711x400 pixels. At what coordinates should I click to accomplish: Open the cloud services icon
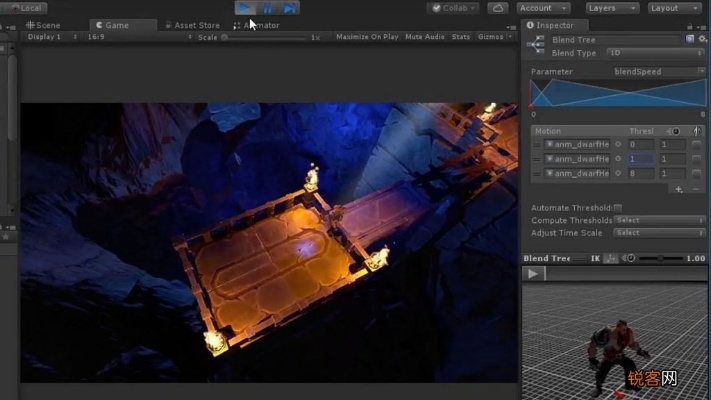(498, 8)
